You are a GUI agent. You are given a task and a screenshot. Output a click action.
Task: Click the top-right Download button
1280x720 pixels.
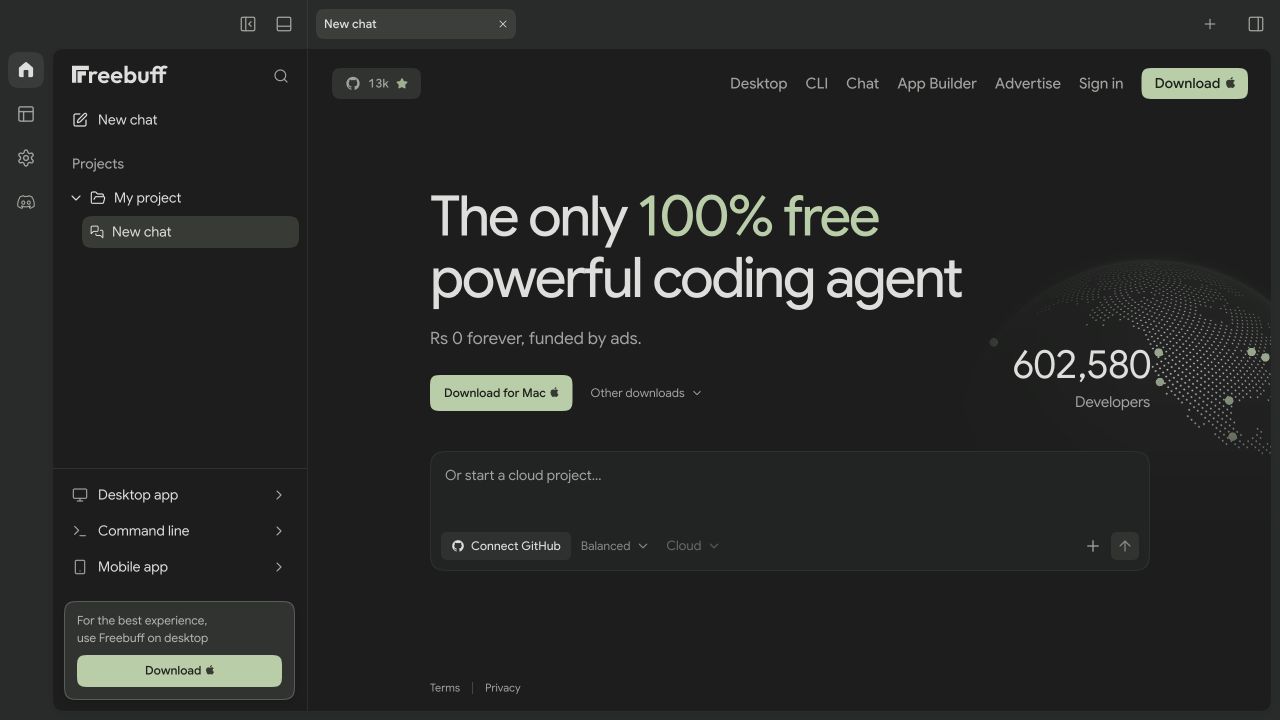[x=1195, y=84]
